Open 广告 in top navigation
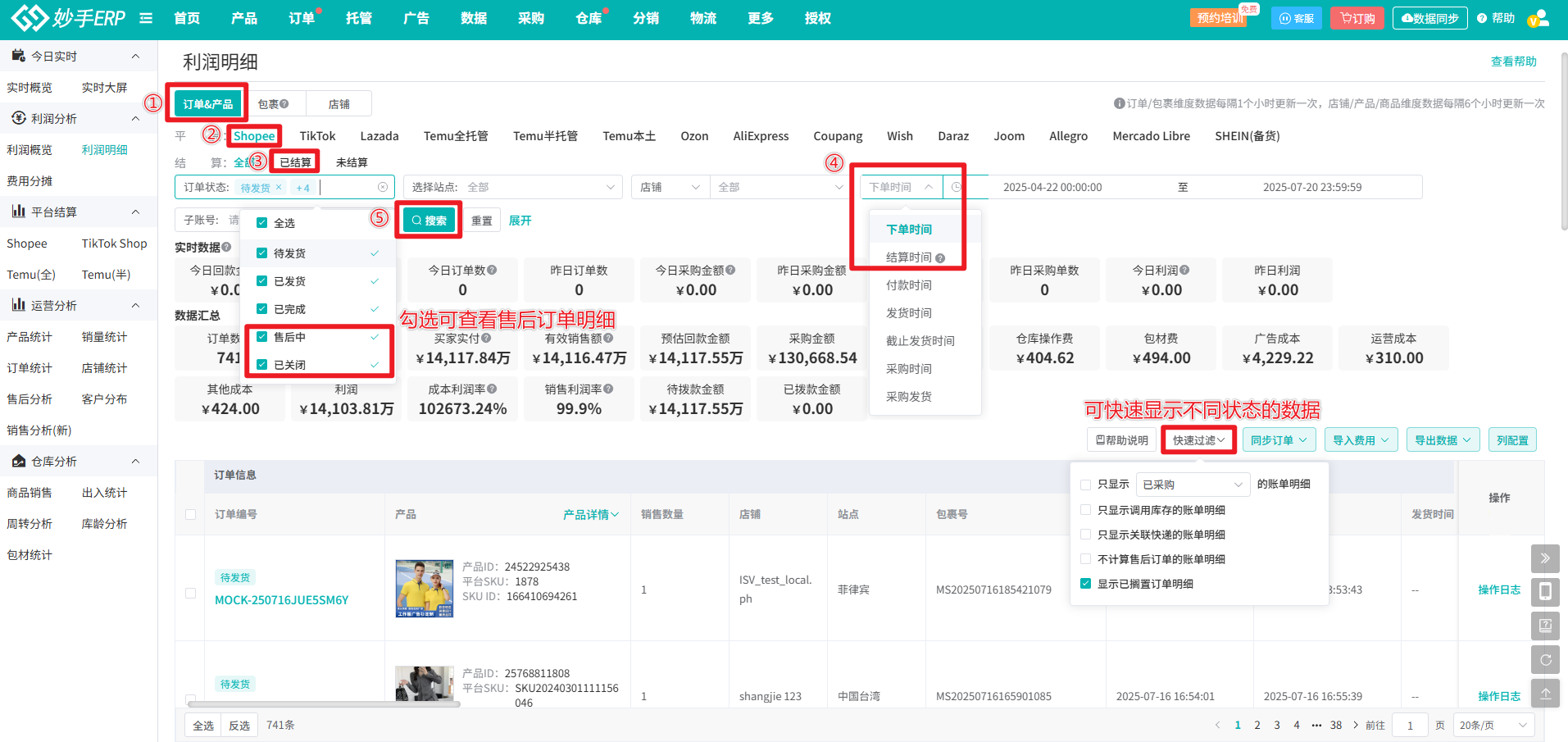Screen dimensions: 1568x742 click(x=416, y=18)
